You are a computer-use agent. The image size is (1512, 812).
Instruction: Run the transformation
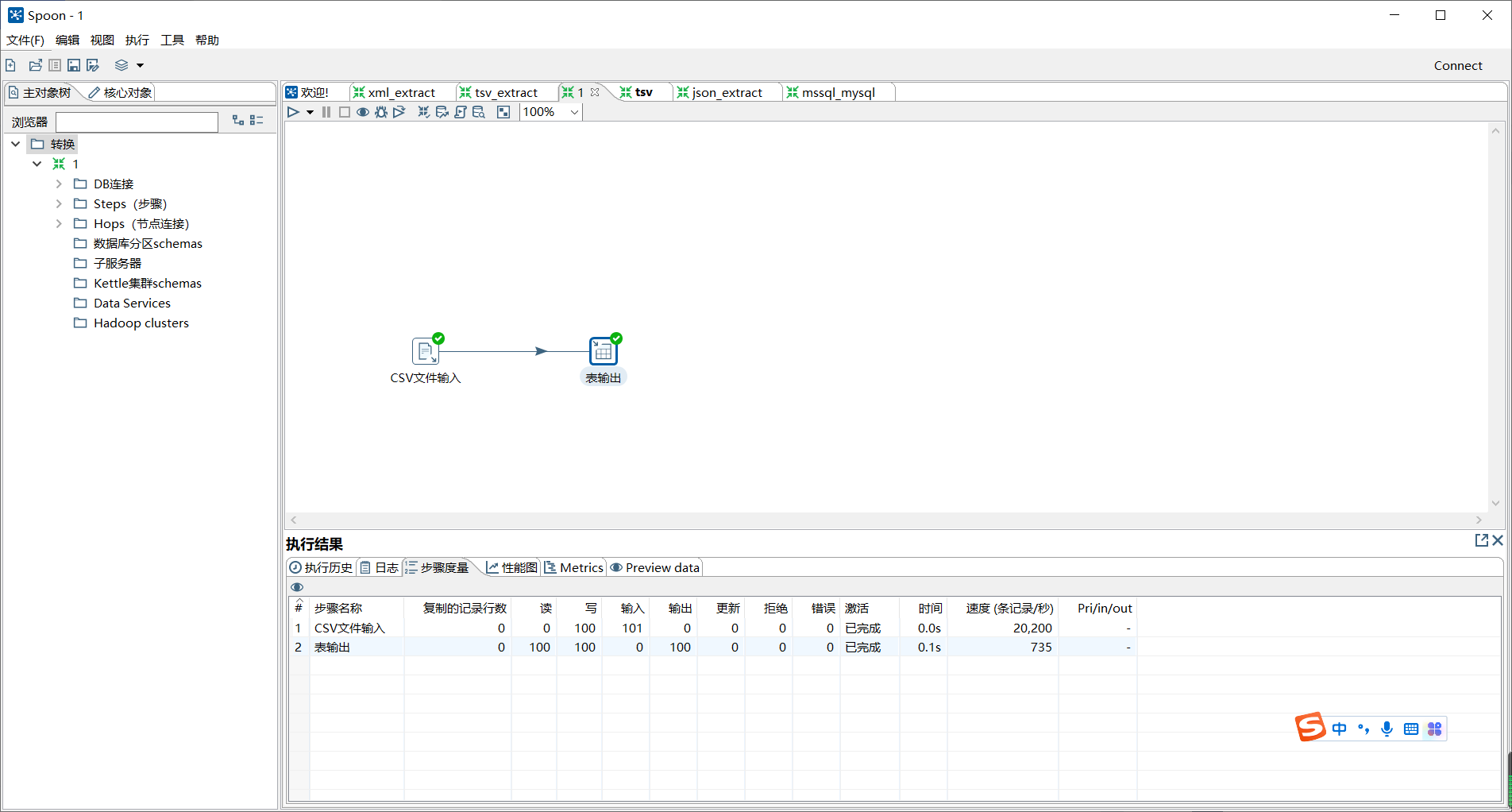[x=293, y=112]
